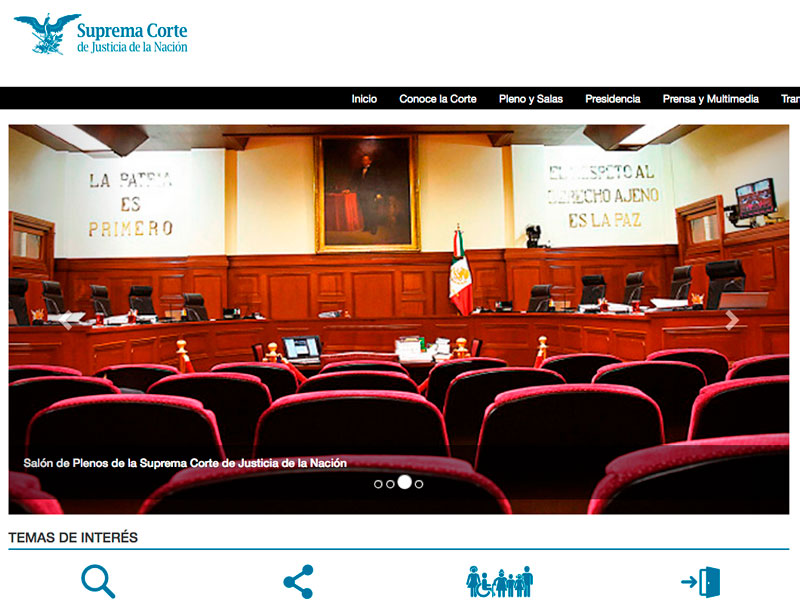Click the courtroom slideshow image
The image size is (800, 600).
(399, 319)
